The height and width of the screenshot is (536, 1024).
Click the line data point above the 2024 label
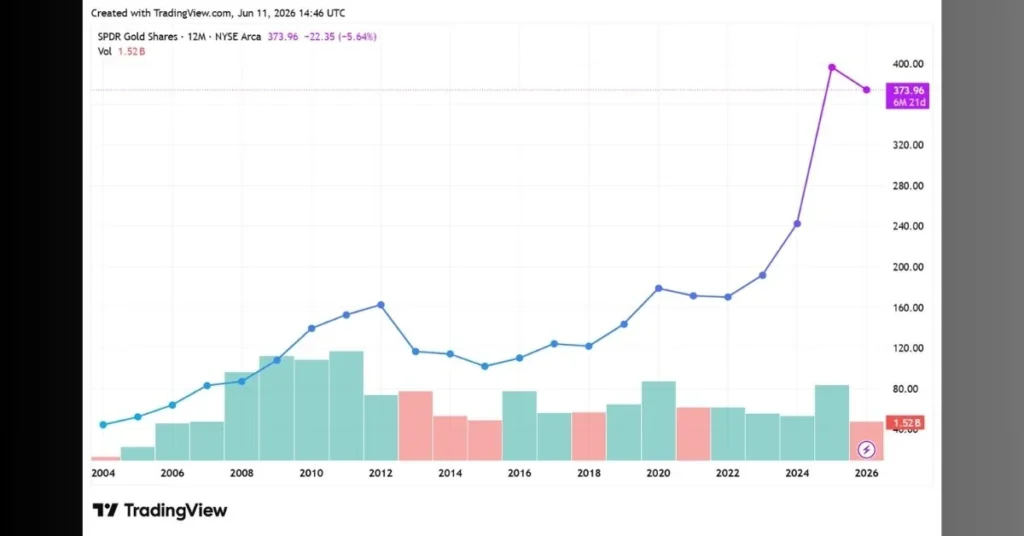point(797,224)
